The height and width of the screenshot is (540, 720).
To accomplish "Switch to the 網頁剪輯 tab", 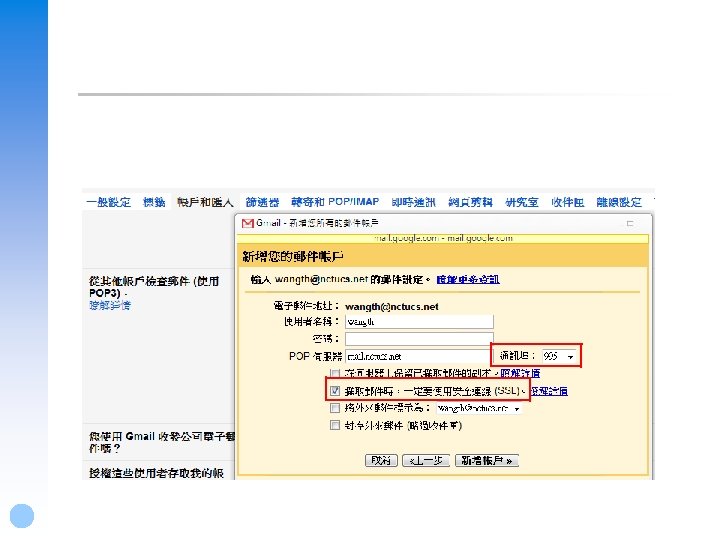I will (x=470, y=202).
